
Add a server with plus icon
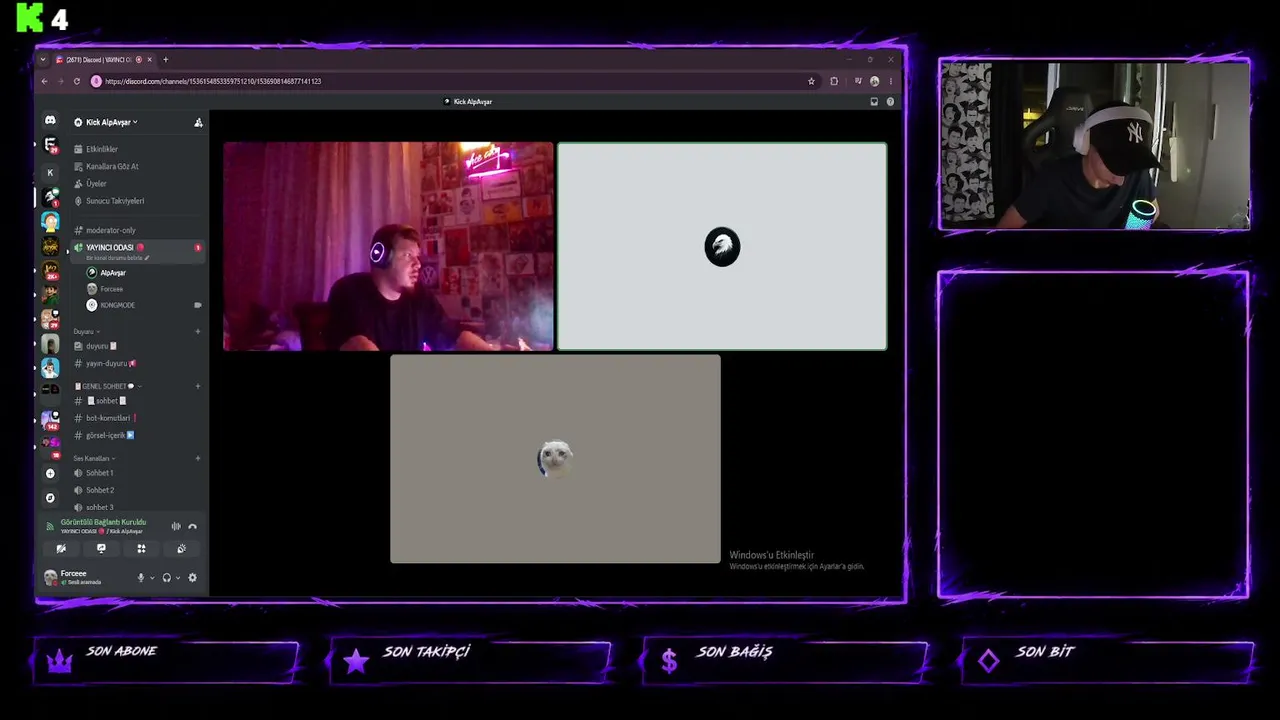coord(50,473)
